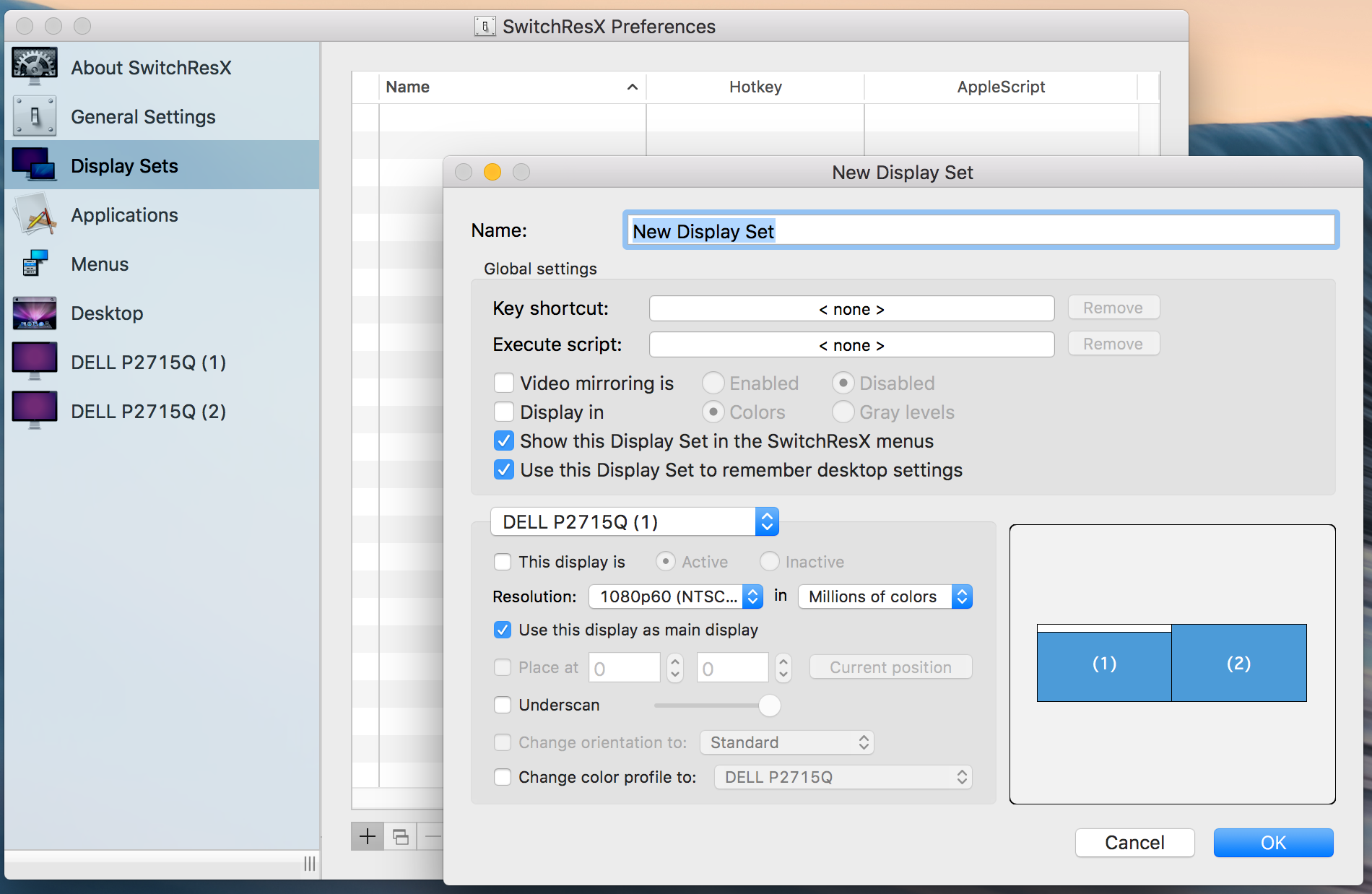1372x894 pixels.
Task: Click the first Place at coordinate stepper
Action: (x=675, y=668)
